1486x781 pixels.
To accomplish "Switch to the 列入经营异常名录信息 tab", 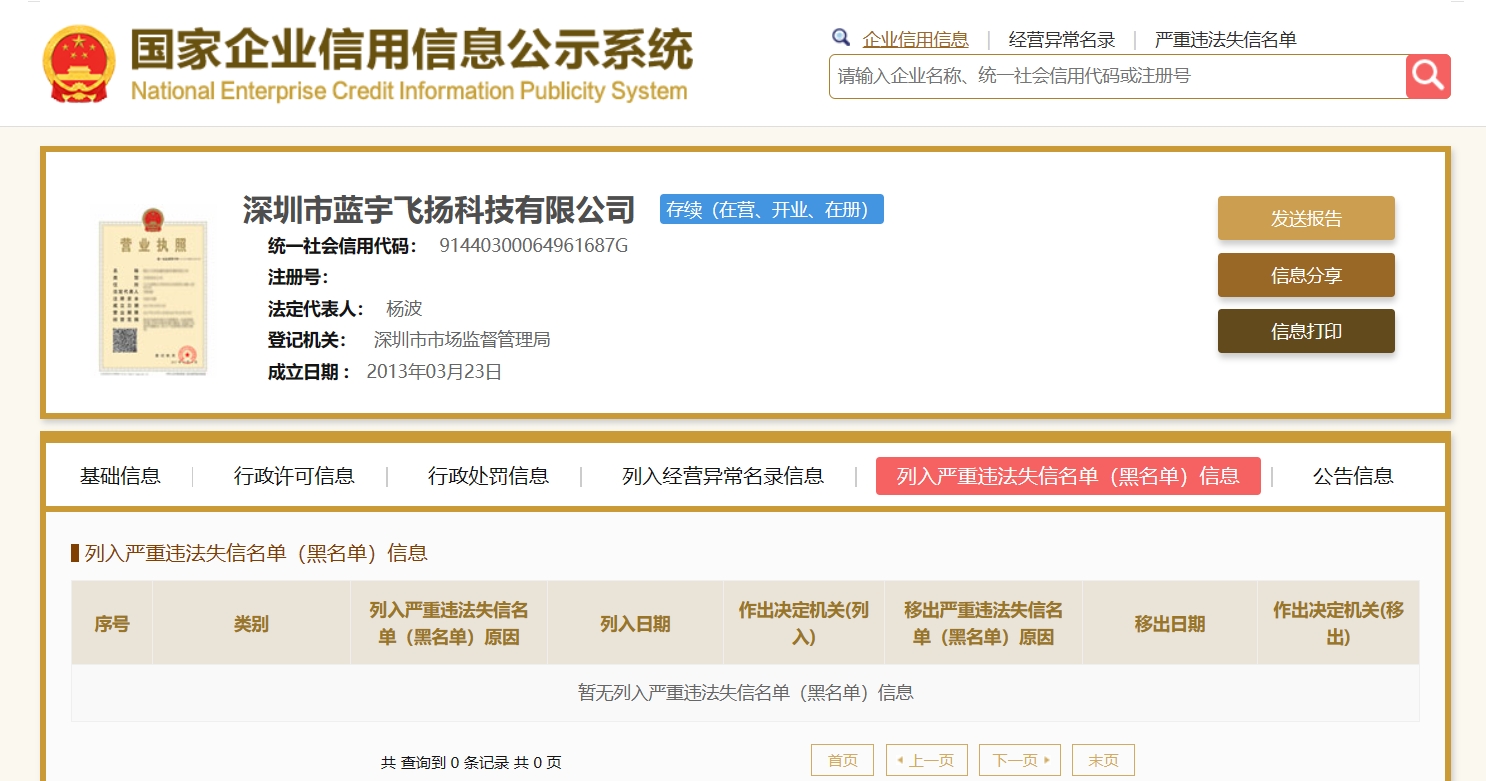I will tap(722, 476).
